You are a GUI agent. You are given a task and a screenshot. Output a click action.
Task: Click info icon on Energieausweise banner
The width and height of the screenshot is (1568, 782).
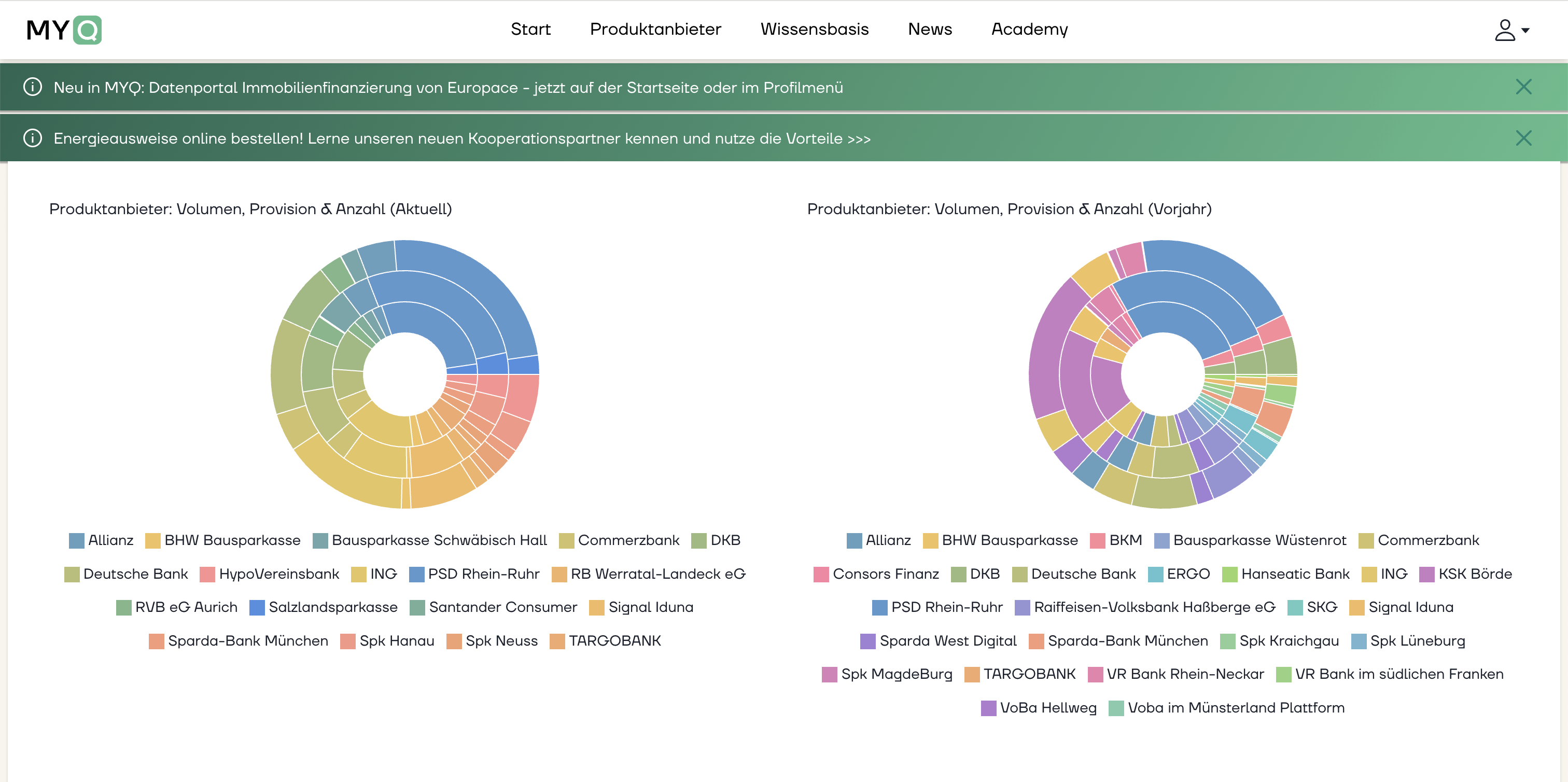click(32, 138)
